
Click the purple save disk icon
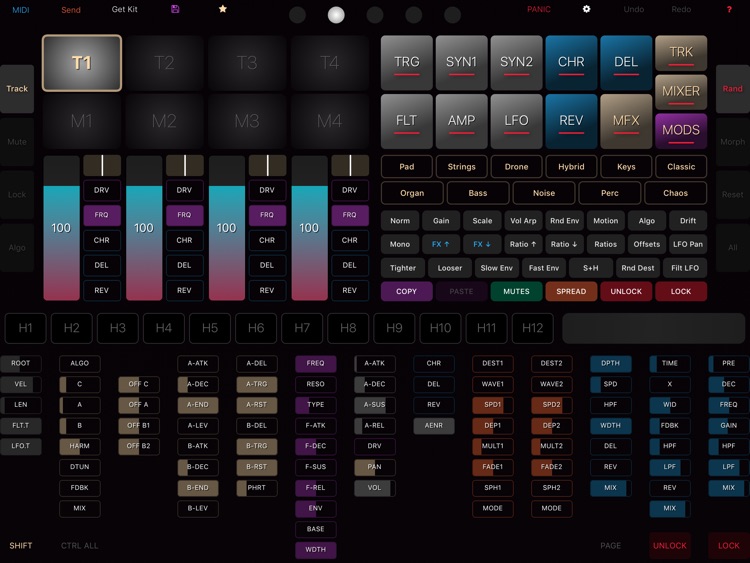tap(175, 9)
